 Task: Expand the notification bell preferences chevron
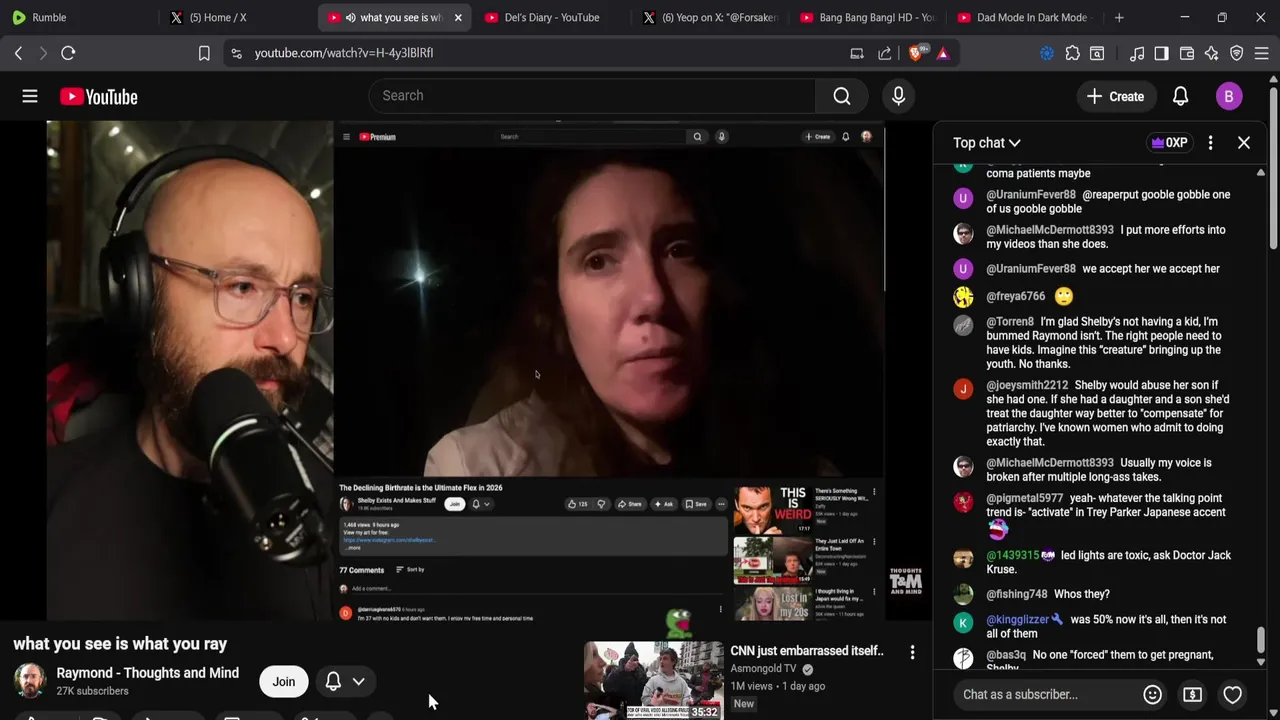click(x=358, y=681)
